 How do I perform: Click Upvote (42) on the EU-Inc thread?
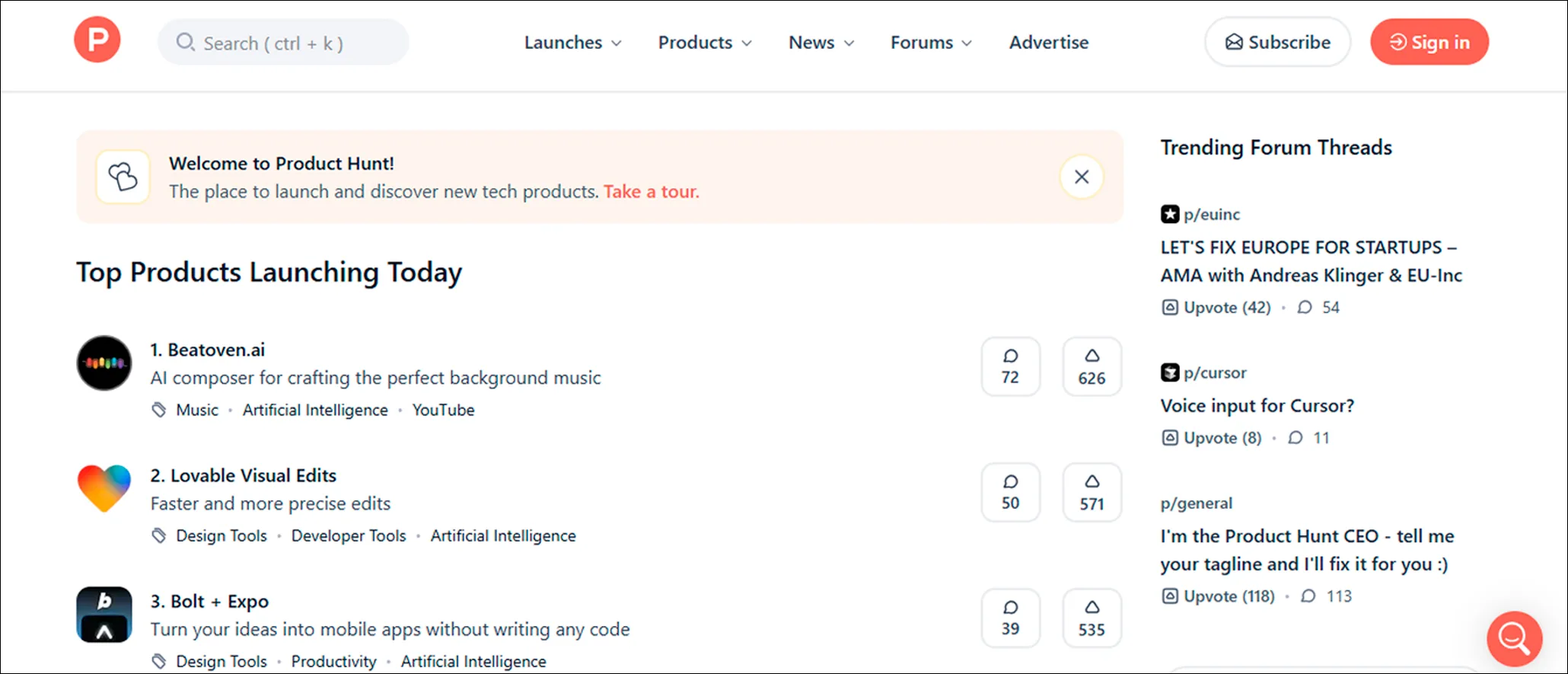tap(1216, 307)
